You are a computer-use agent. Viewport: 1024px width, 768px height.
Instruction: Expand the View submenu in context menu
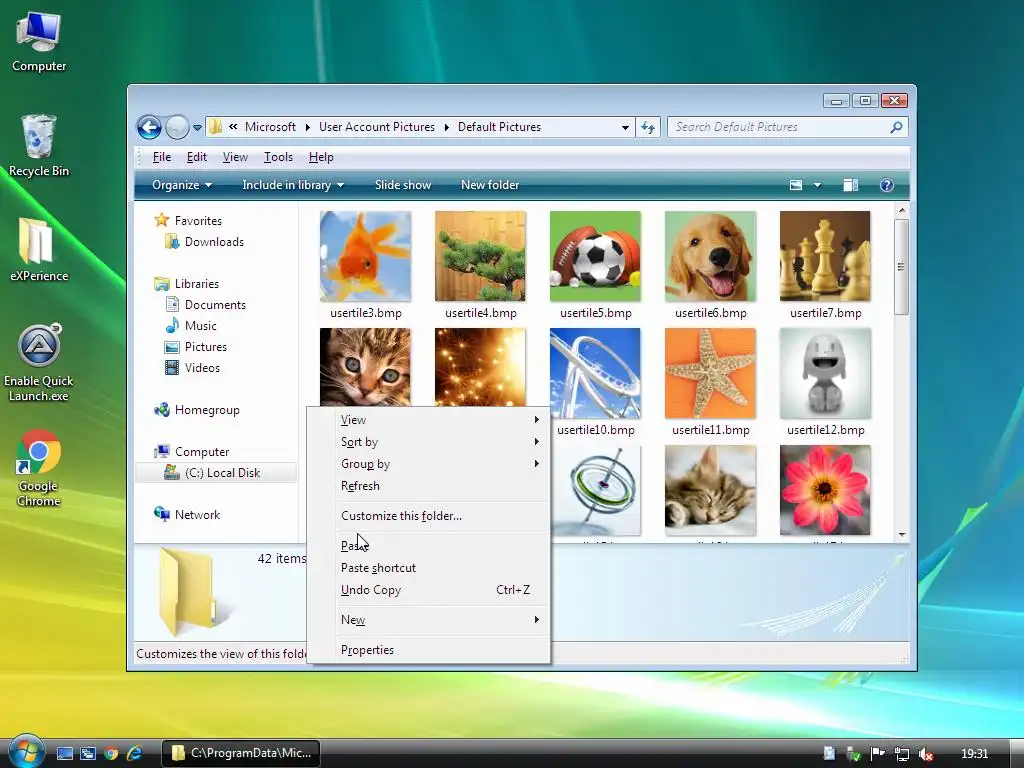click(x=428, y=420)
